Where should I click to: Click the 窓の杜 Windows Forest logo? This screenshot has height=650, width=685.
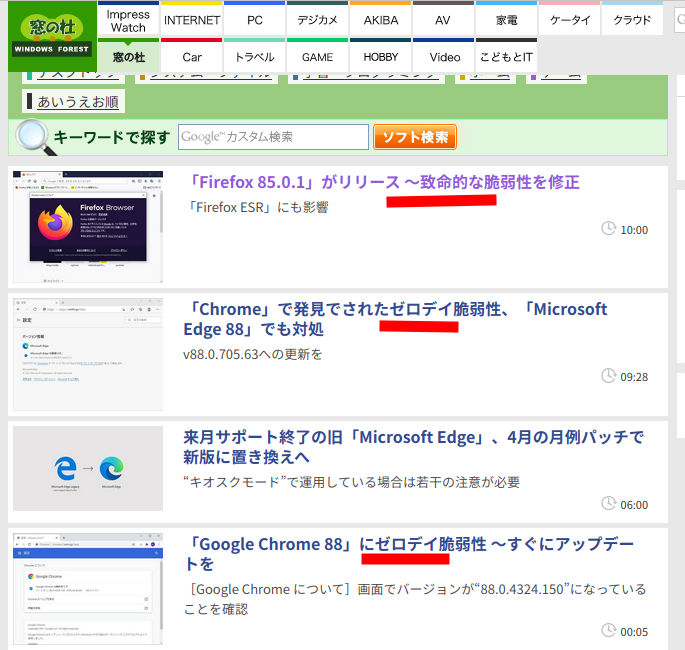tap(52, 37)
